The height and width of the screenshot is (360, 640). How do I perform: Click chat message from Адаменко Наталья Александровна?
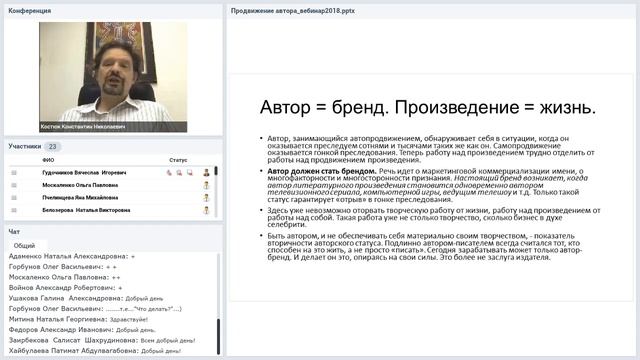[72, 256]
